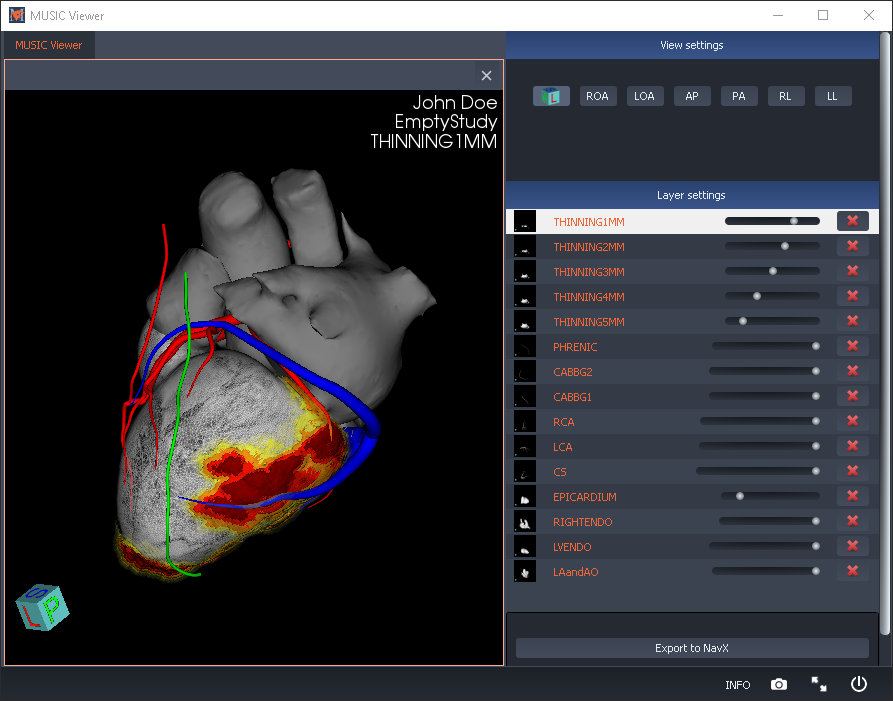The height and width of the screenshot is (701, 893).
Task: Click the Export to NavX button
Action: pos(692,648)
